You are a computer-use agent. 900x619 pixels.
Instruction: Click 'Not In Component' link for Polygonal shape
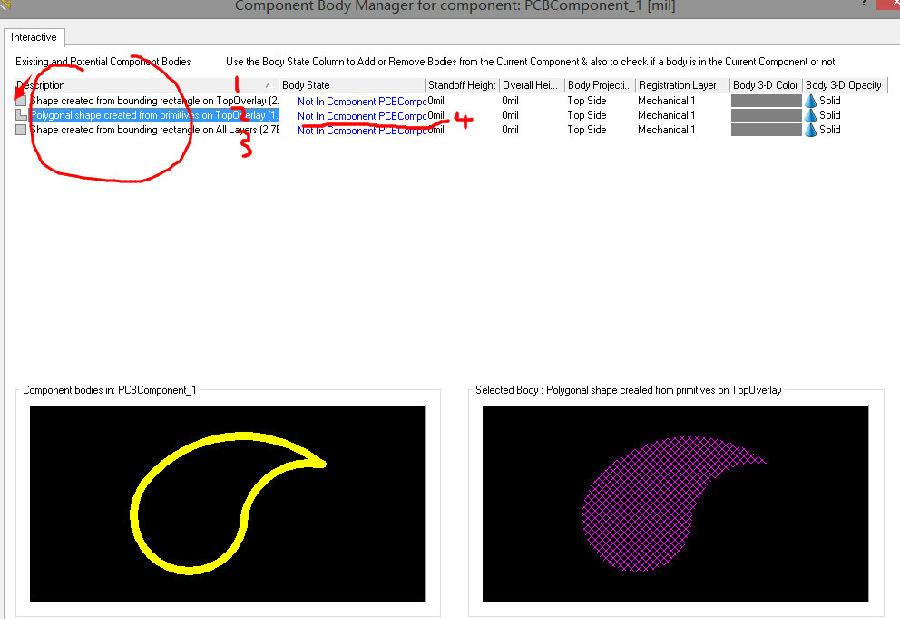coord(360,116)
